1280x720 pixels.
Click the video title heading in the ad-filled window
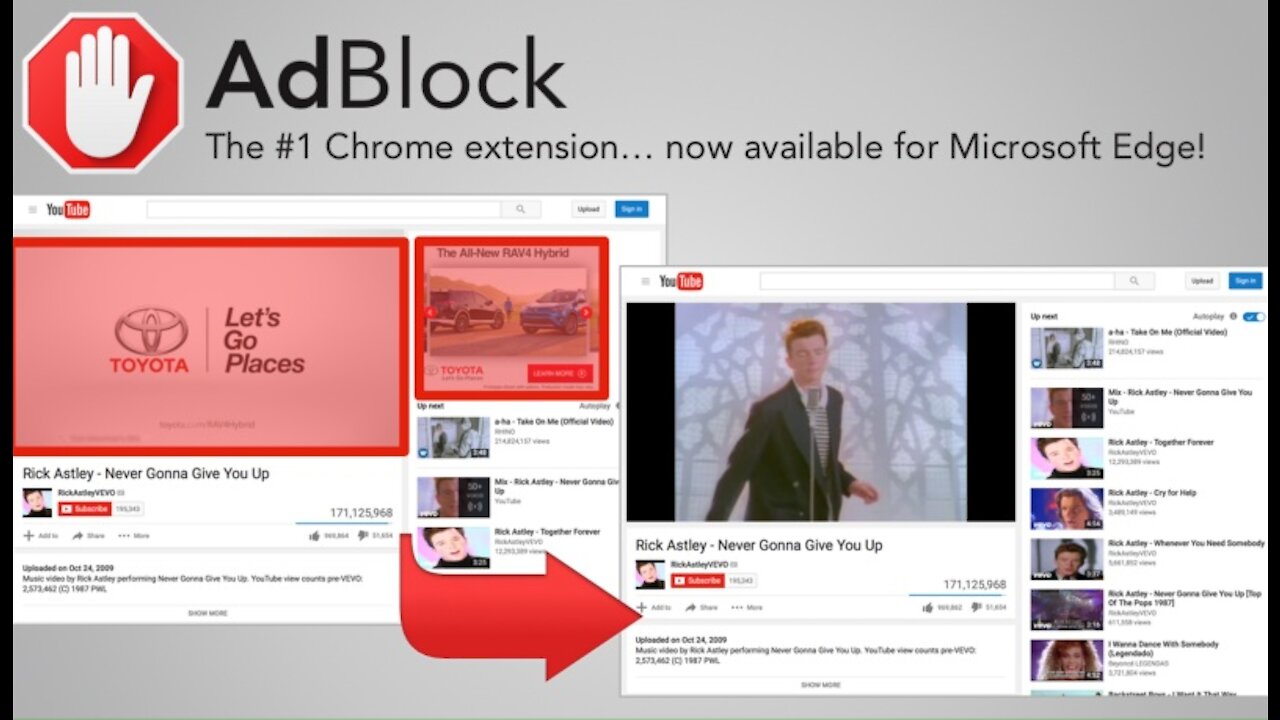146,474
